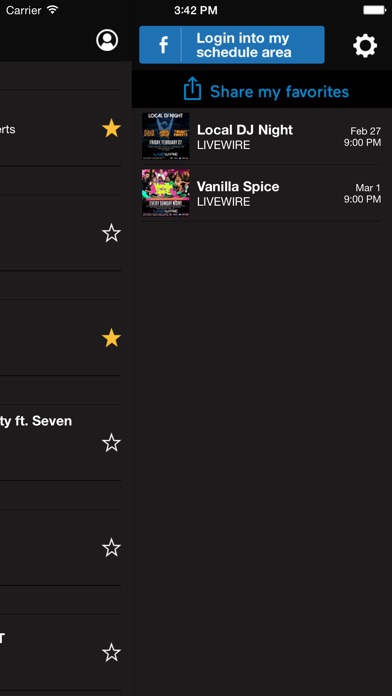Tap the battery indicator in status bar
Viewport: 392px width, 696px height.
click(x=375, y=10)
